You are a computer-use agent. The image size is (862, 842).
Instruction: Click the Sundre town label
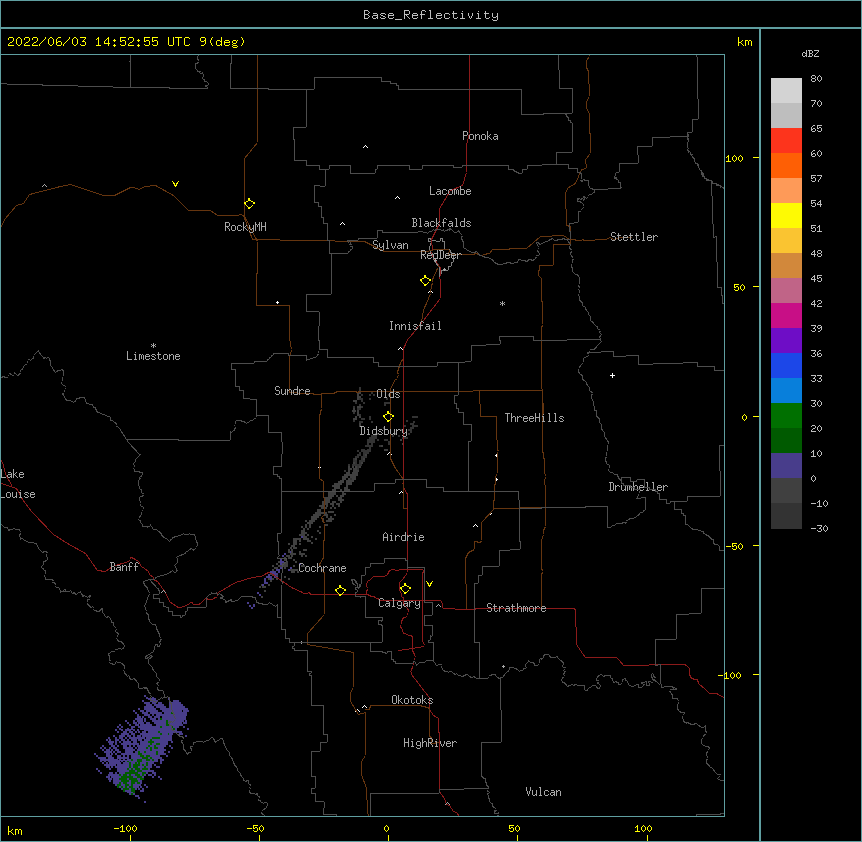coord(292,391)
